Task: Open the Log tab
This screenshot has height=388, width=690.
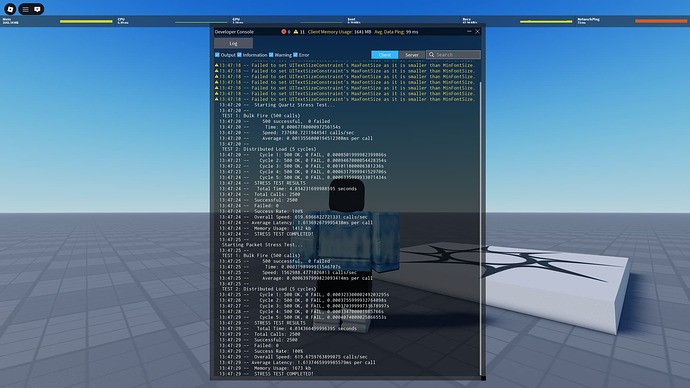Action: [x=233, y=43]
